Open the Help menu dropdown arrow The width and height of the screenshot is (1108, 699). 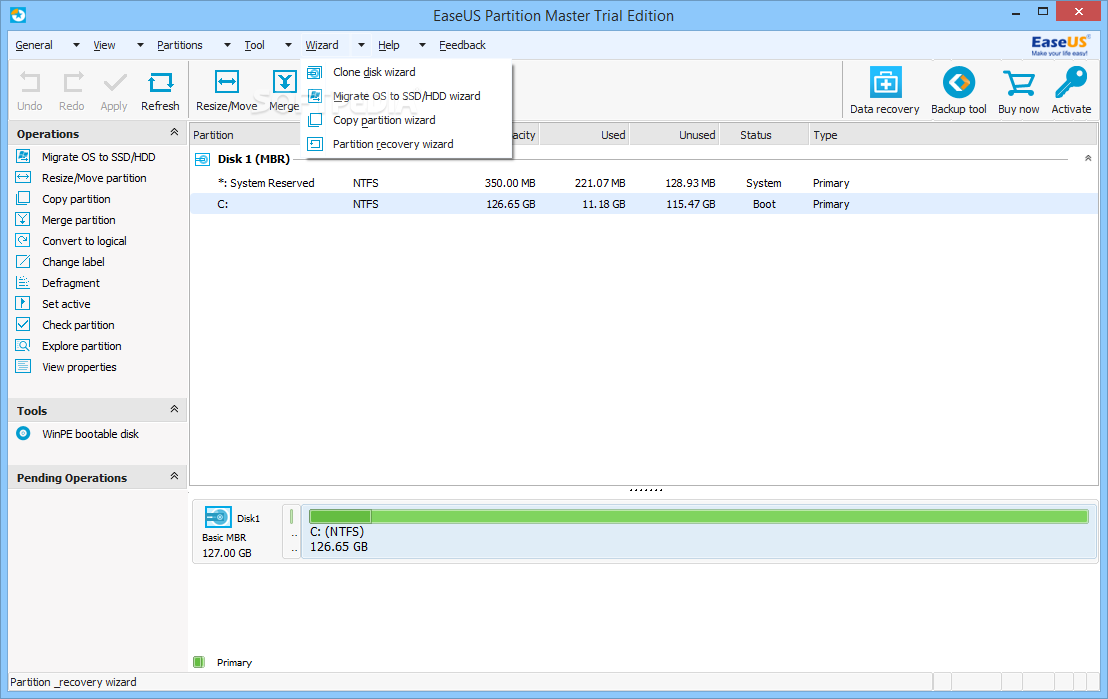click(422, 45)
